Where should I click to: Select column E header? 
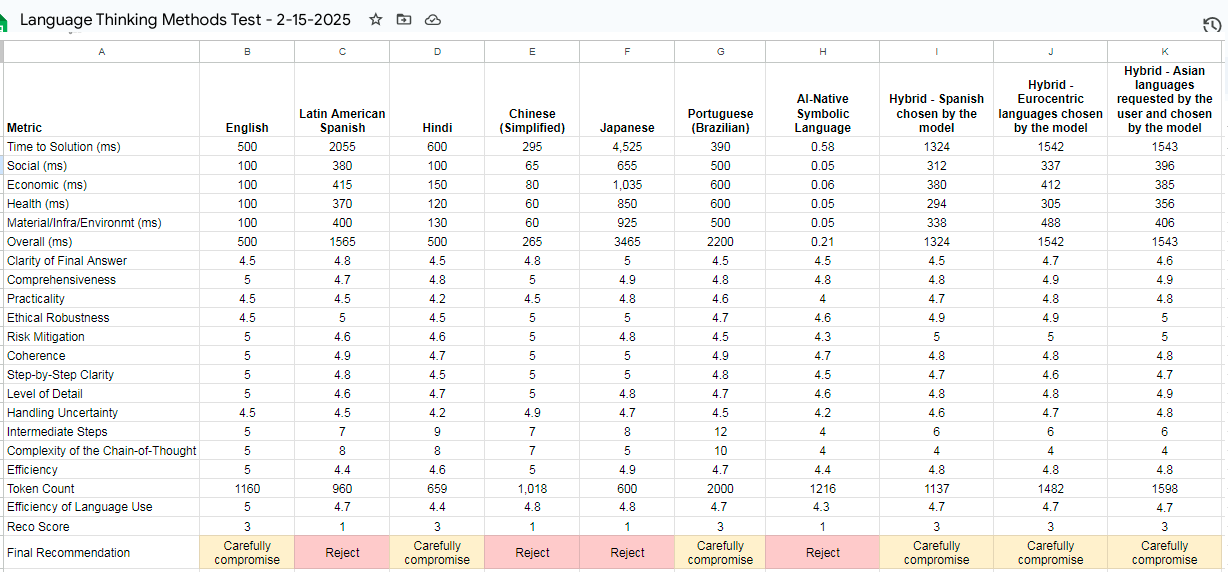click(x=532, y=52)
